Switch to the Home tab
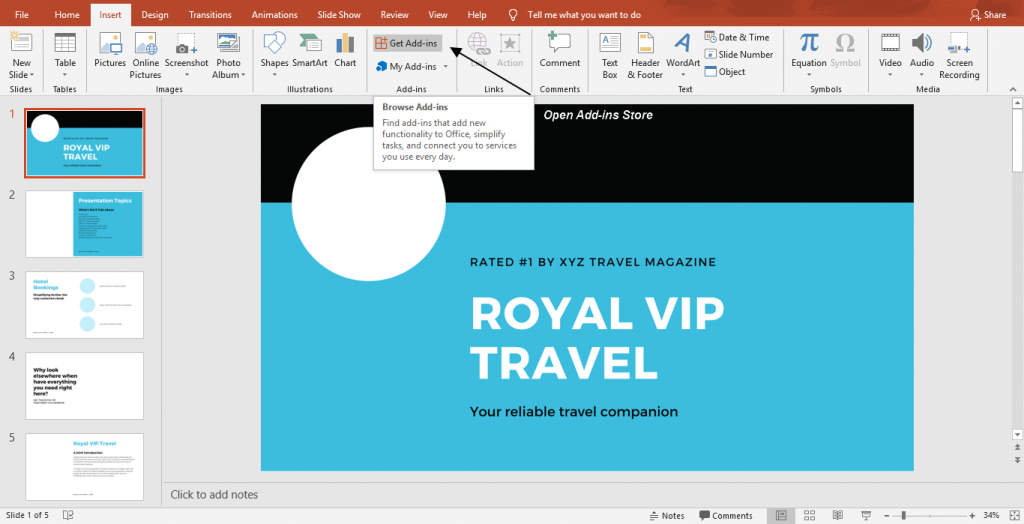The width and height of the screenshot is (1024, 524). (x=67, y=14)
